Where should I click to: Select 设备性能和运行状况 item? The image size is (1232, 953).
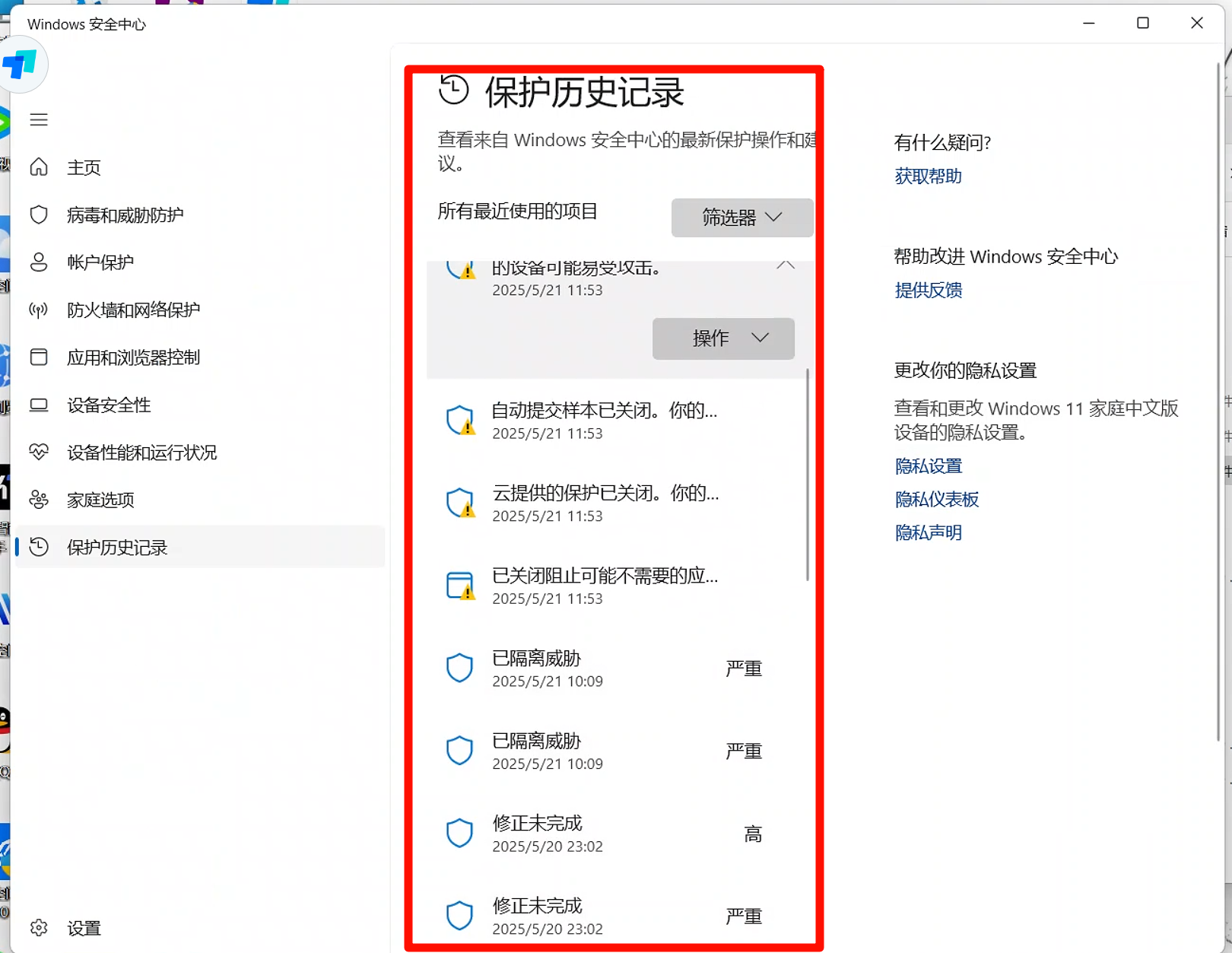click(x=200, y=452)
